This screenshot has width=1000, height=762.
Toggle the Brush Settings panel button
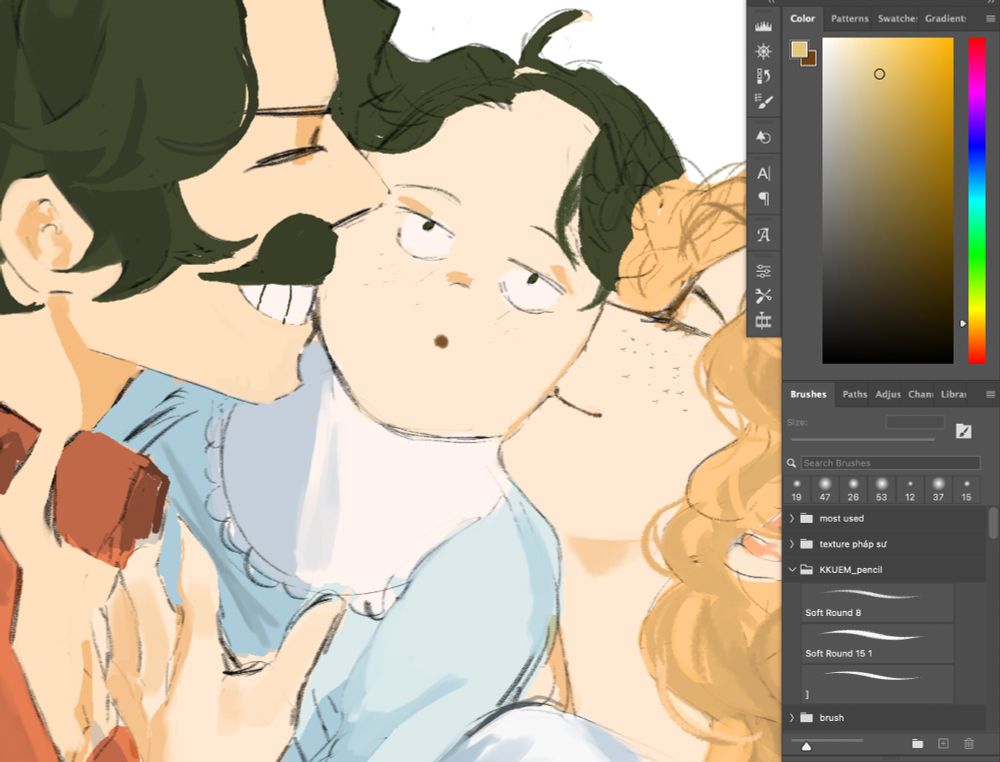(x=963, y=432)
